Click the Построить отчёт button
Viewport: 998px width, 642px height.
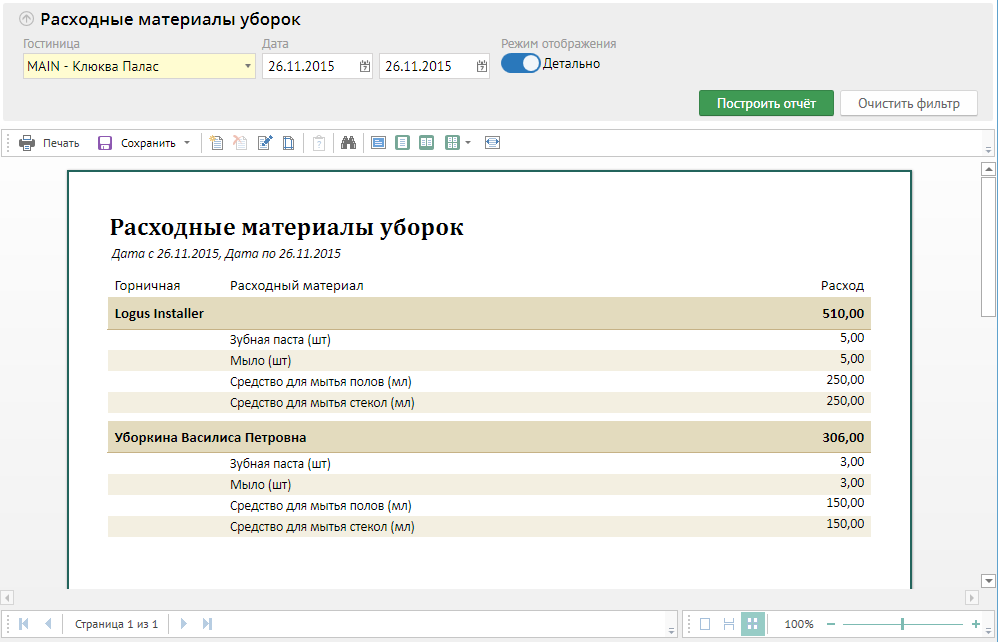[x=766, y=103]
